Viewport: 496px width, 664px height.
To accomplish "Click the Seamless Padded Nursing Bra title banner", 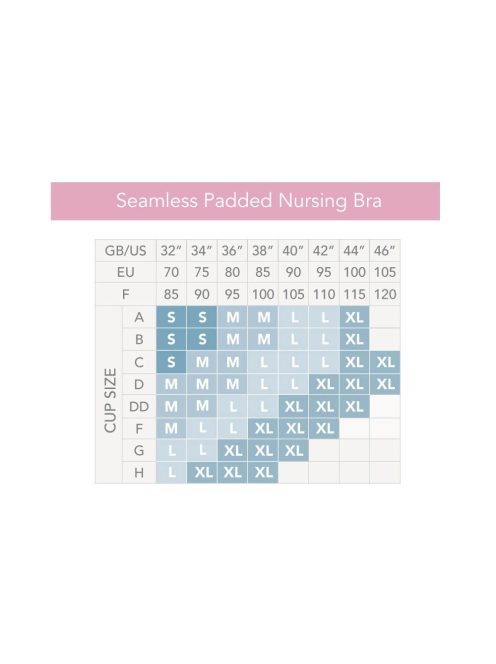I will (x=245, y=201).
